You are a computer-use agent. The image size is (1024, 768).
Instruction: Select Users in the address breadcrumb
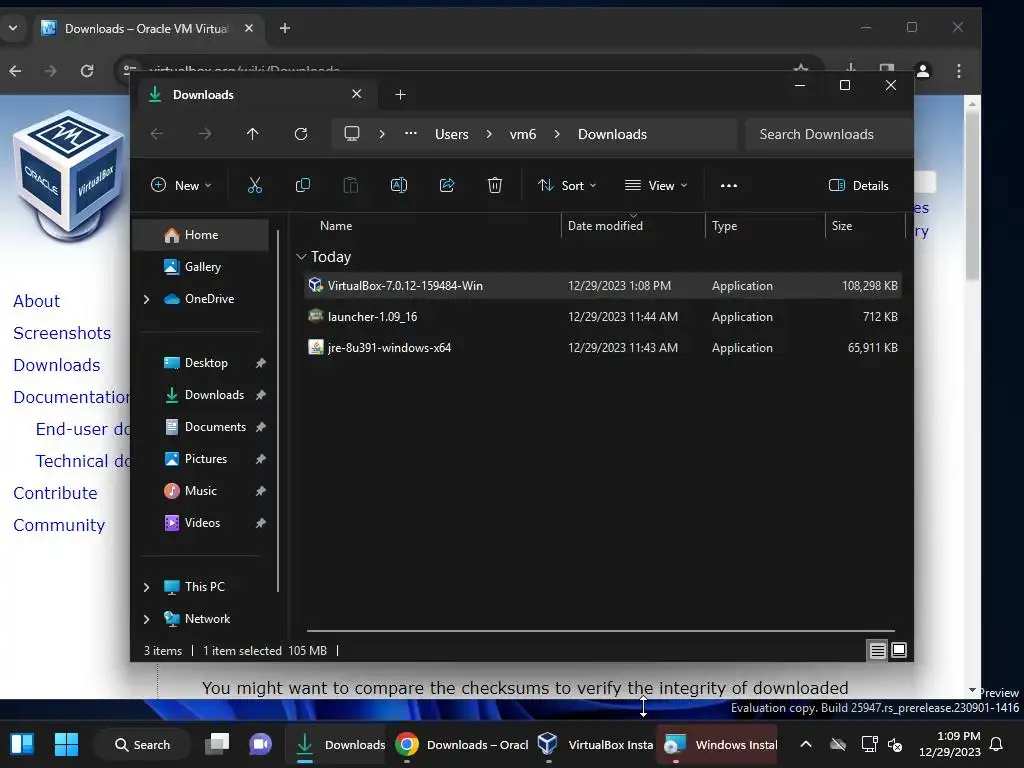coord(452,135)
